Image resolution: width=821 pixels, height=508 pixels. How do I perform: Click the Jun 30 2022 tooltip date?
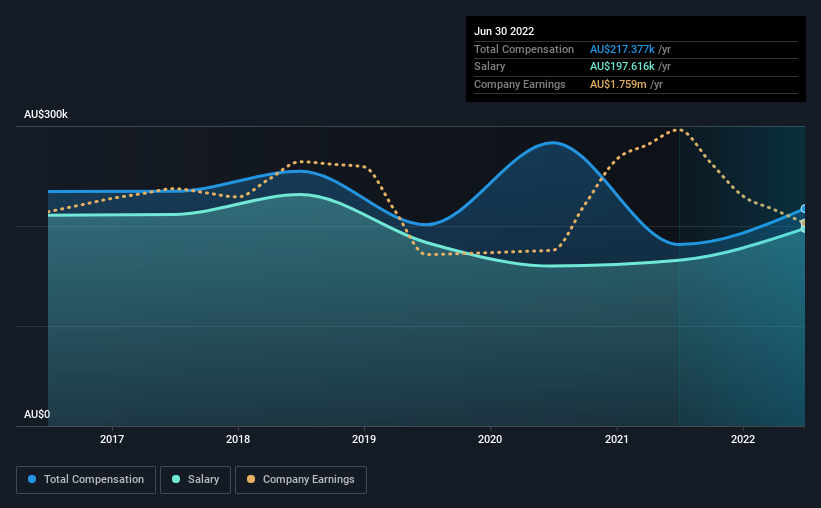504,31
